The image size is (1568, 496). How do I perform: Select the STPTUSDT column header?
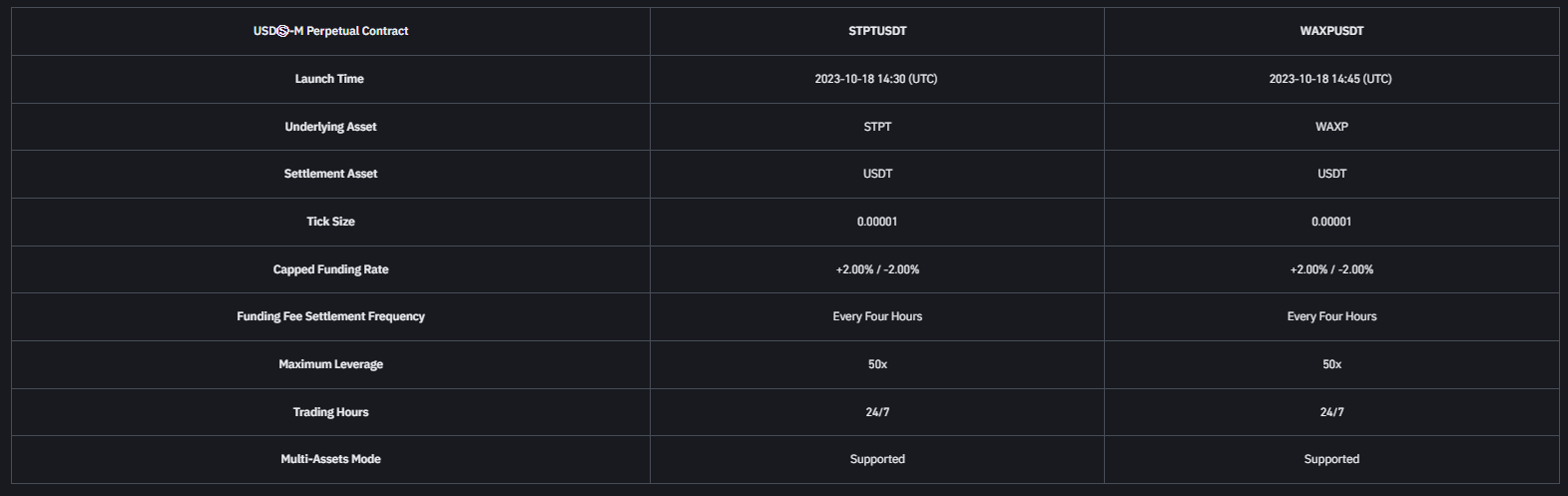877,31
